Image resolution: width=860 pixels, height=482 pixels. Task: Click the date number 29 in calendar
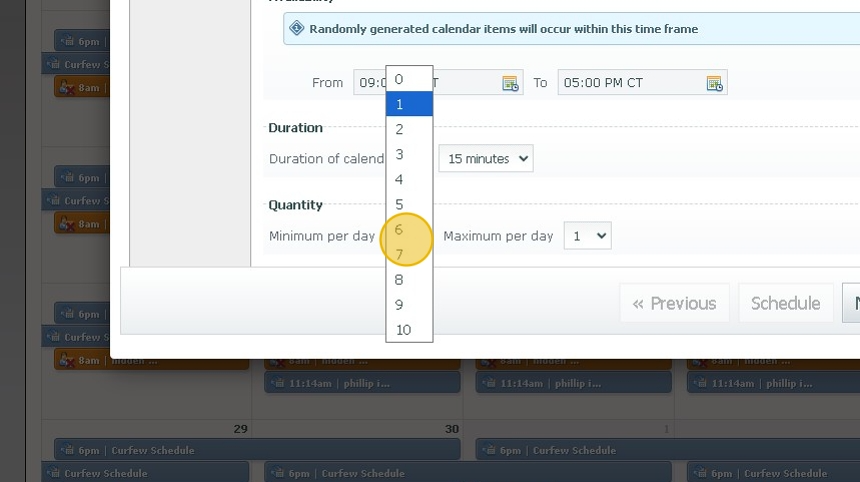pyautogui.click(x=240, y=429)
